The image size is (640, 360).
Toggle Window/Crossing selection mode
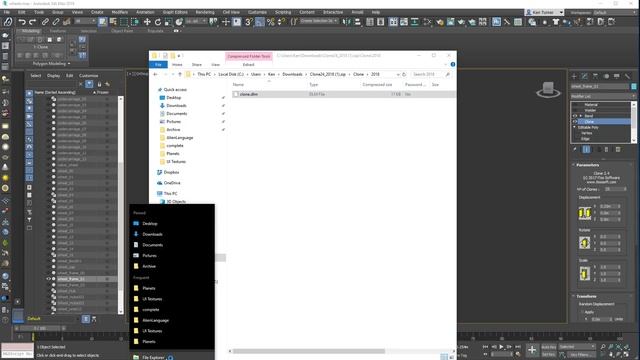click(135, 22)
